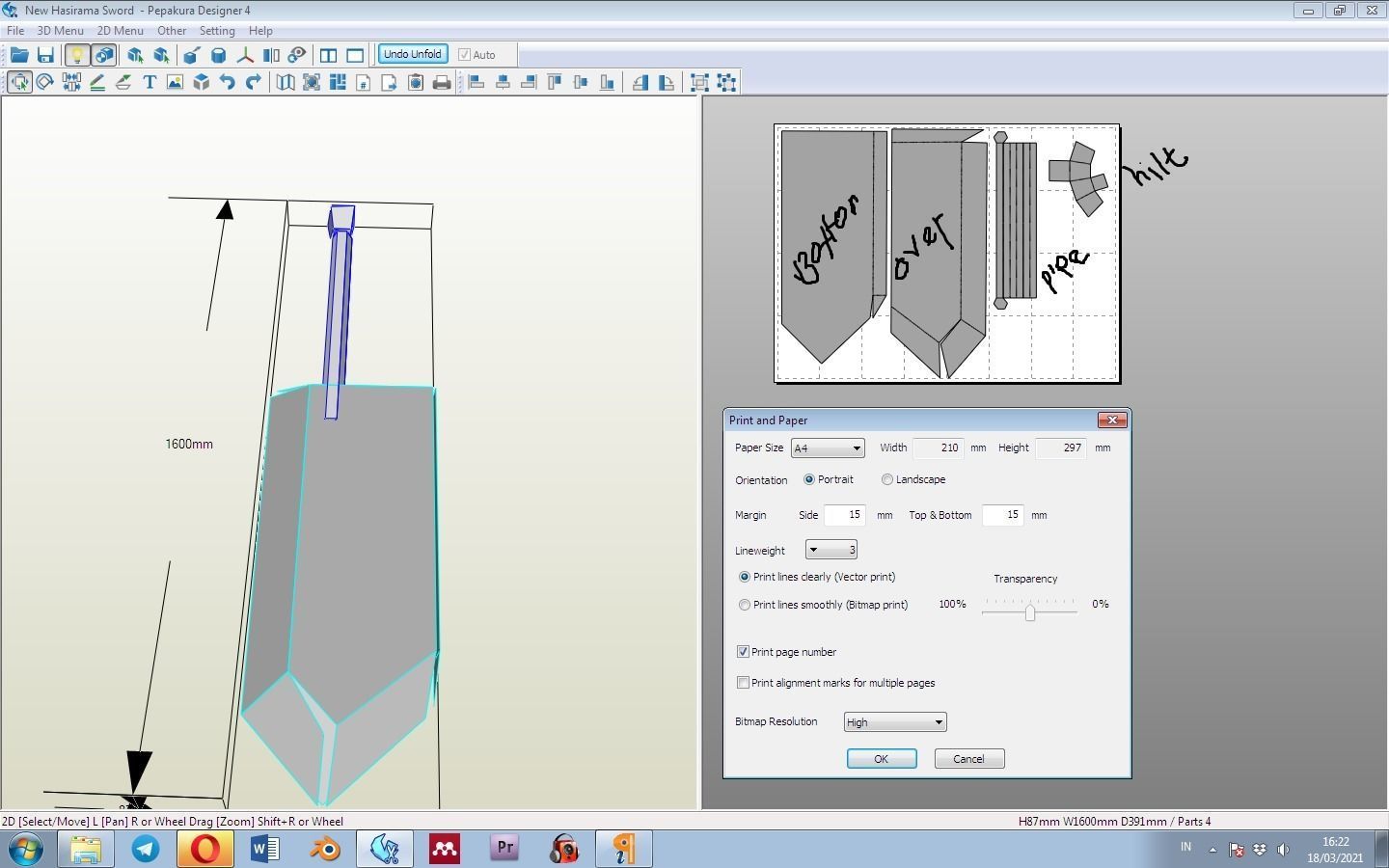The image size is (1389, 868).
Task: Click the paper Width field
Action: (x=939, y=448)
